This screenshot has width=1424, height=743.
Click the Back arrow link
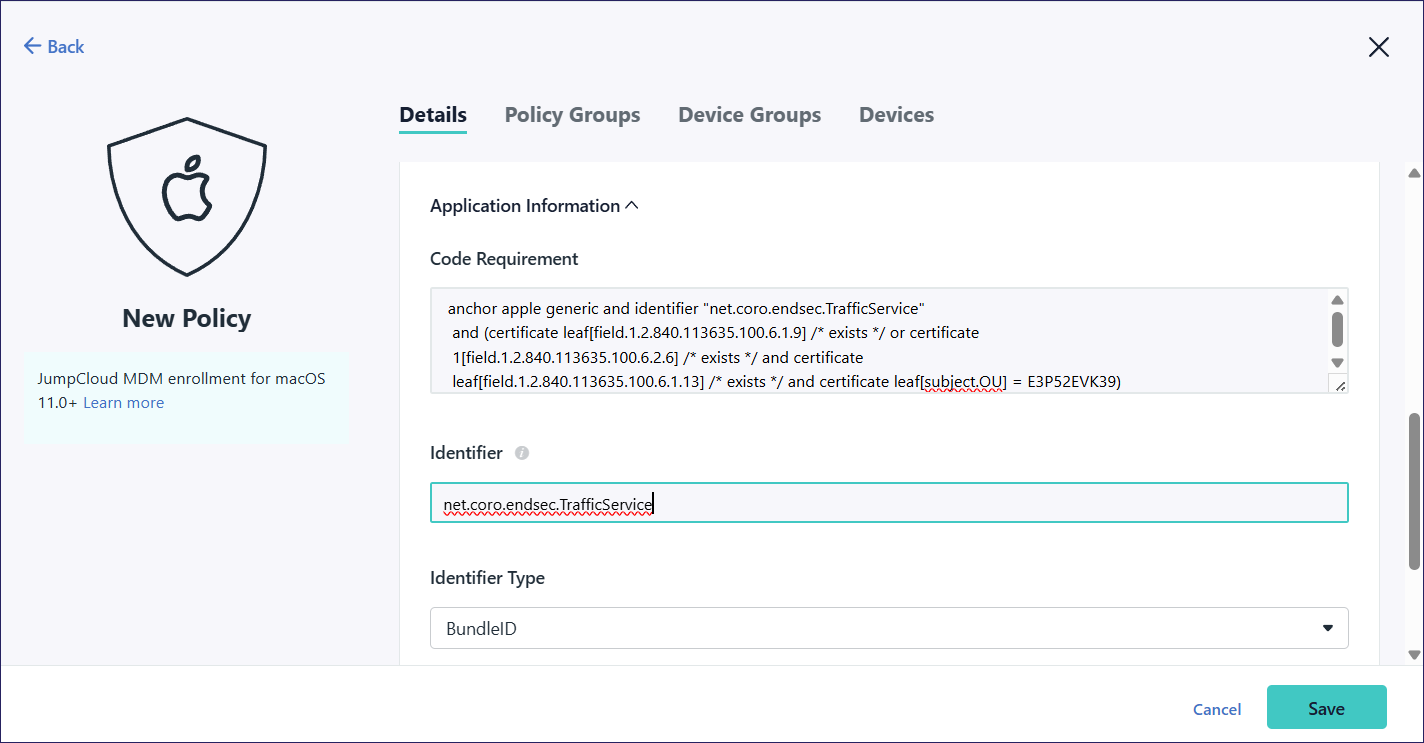pos(54,46)
